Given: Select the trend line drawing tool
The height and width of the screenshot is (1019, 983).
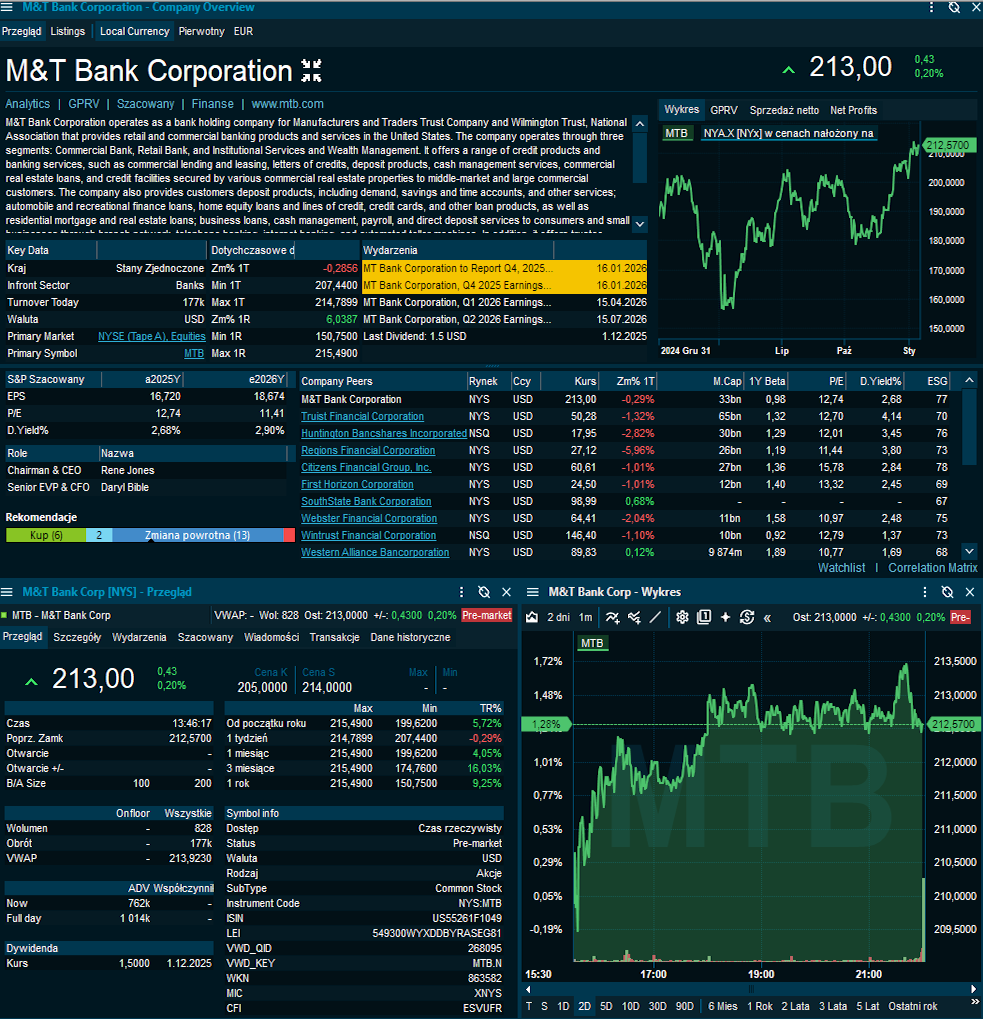Looking at the screenshot, I should coord(656,617).
